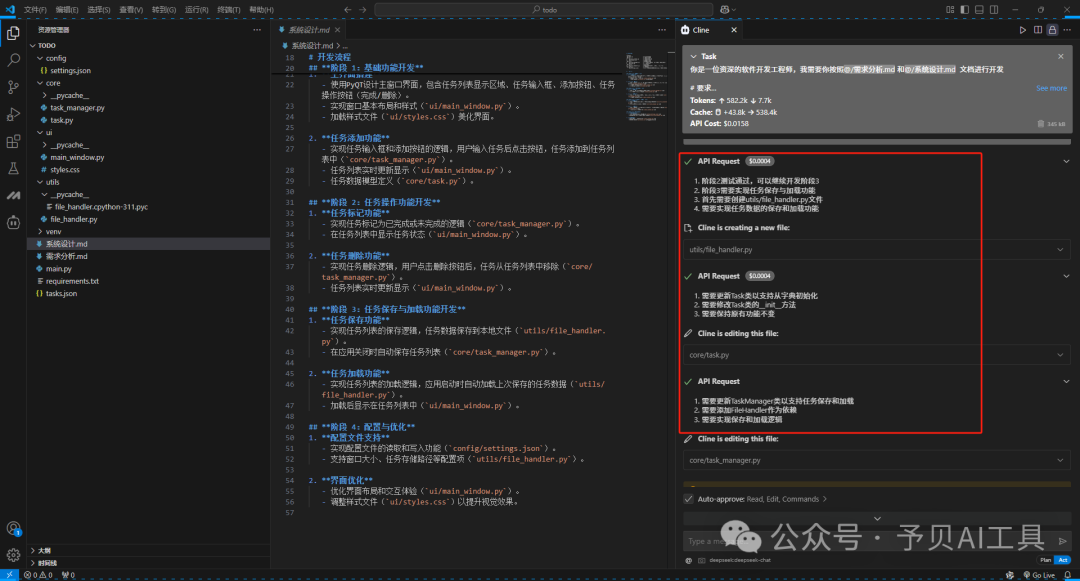Open the 文件(F) menu
This screenshot has height=581, width=1080.
click(x=35, y=10)
